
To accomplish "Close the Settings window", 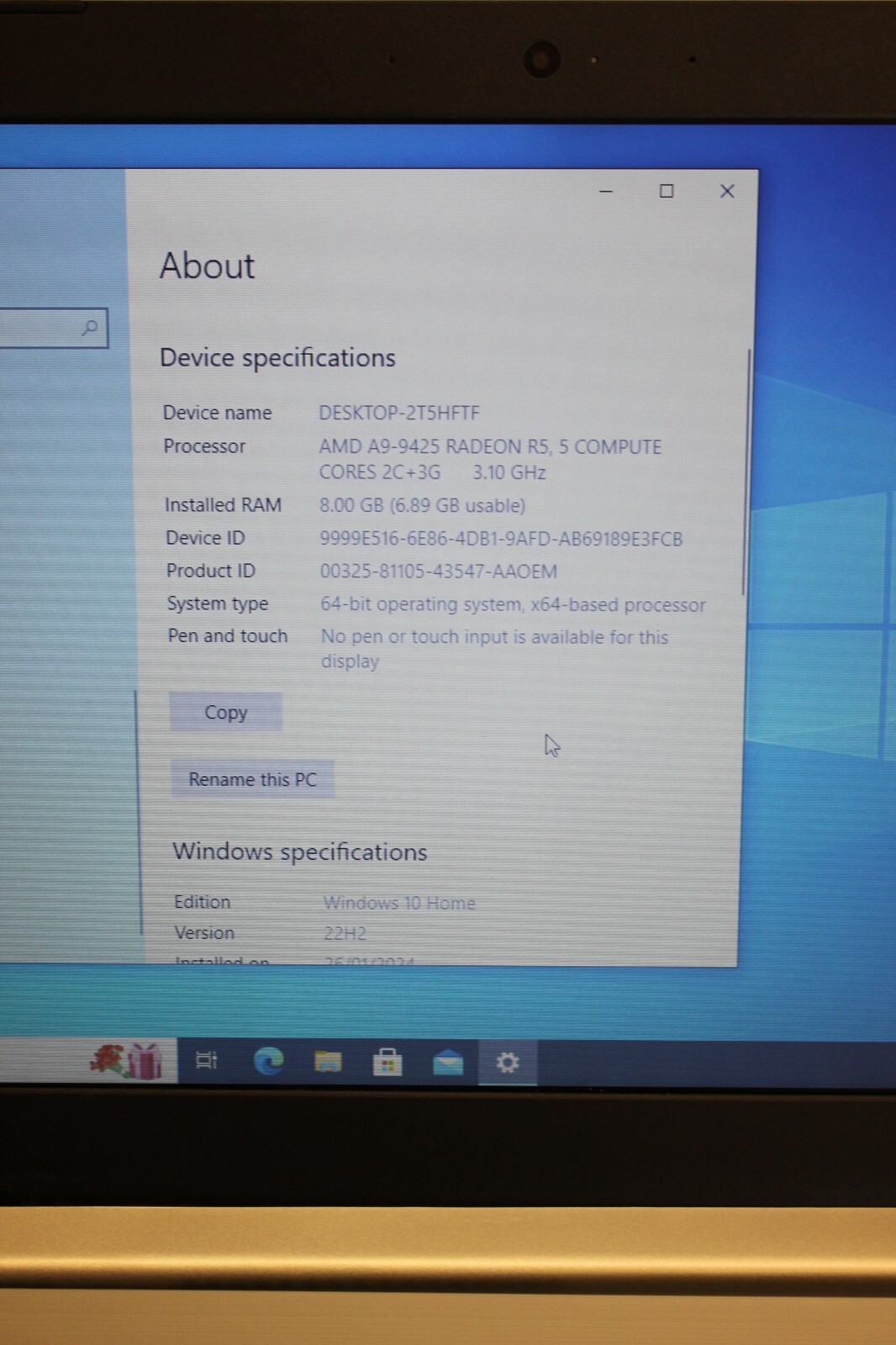I will [727, 192].
